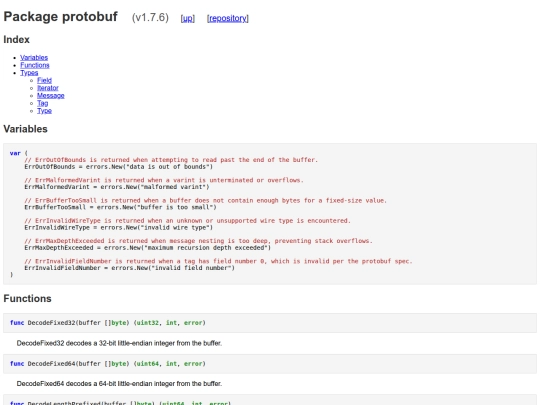This screenshot has width=540, height=405.
Task: Click the ErrBufferTooSmall declaration line
Action: point(121,207)
